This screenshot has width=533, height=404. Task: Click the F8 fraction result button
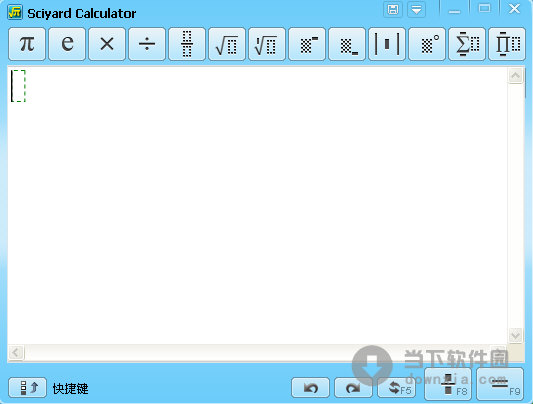click(x=448, y=384)
